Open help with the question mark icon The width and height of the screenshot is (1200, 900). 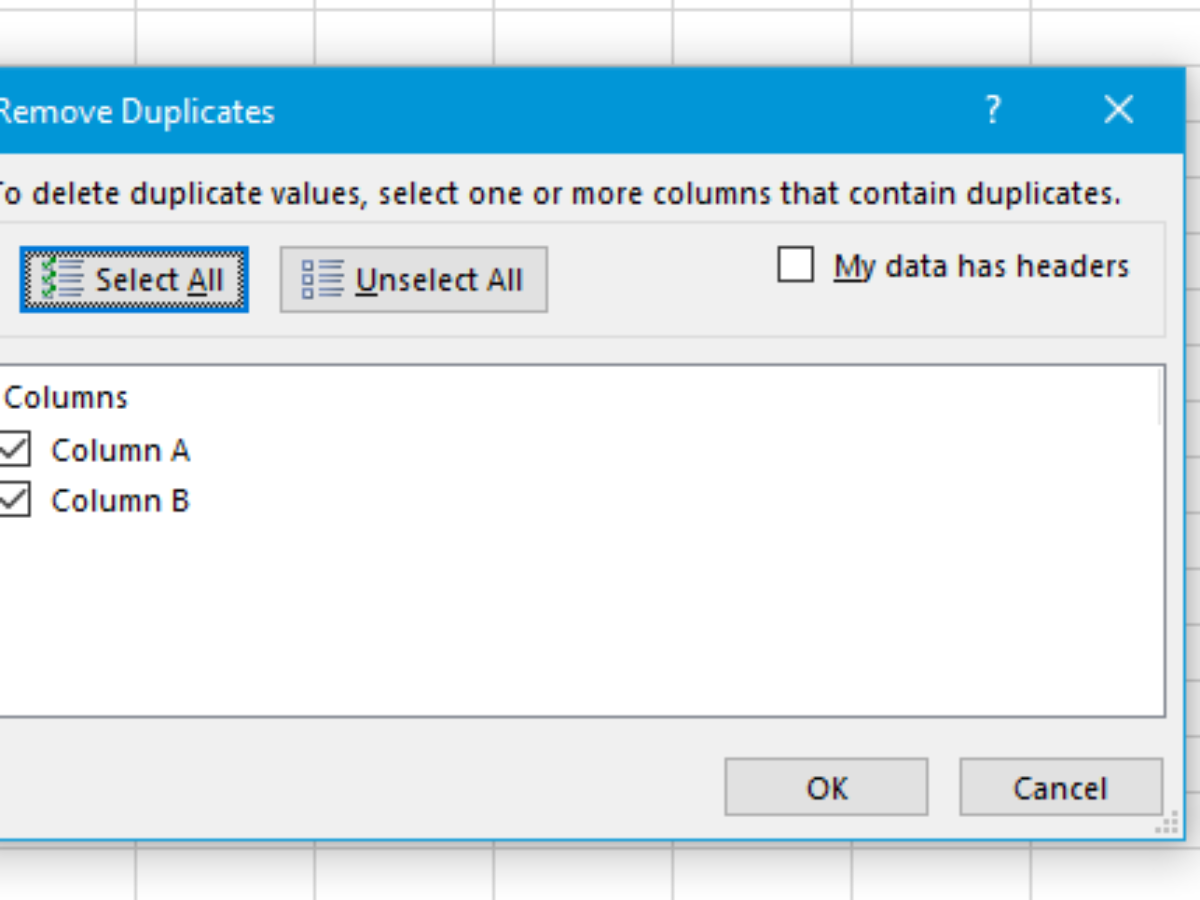pyautogui.click(x=992, y=110)
